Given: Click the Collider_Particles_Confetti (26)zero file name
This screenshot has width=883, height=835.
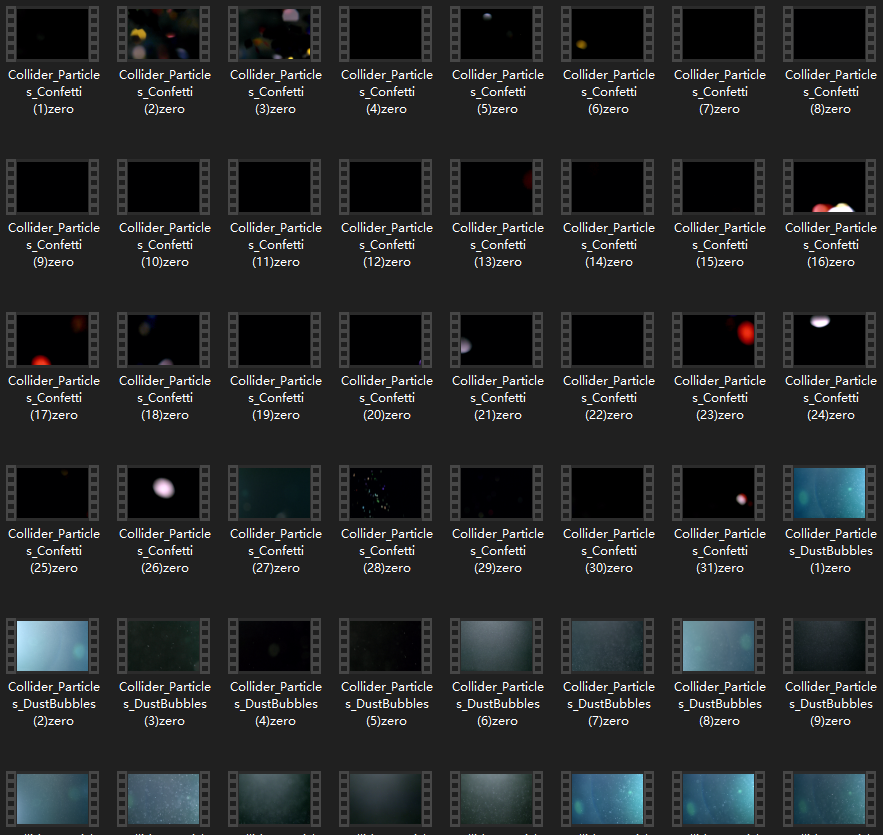Looking at the screenshot, I should (165, 551).
